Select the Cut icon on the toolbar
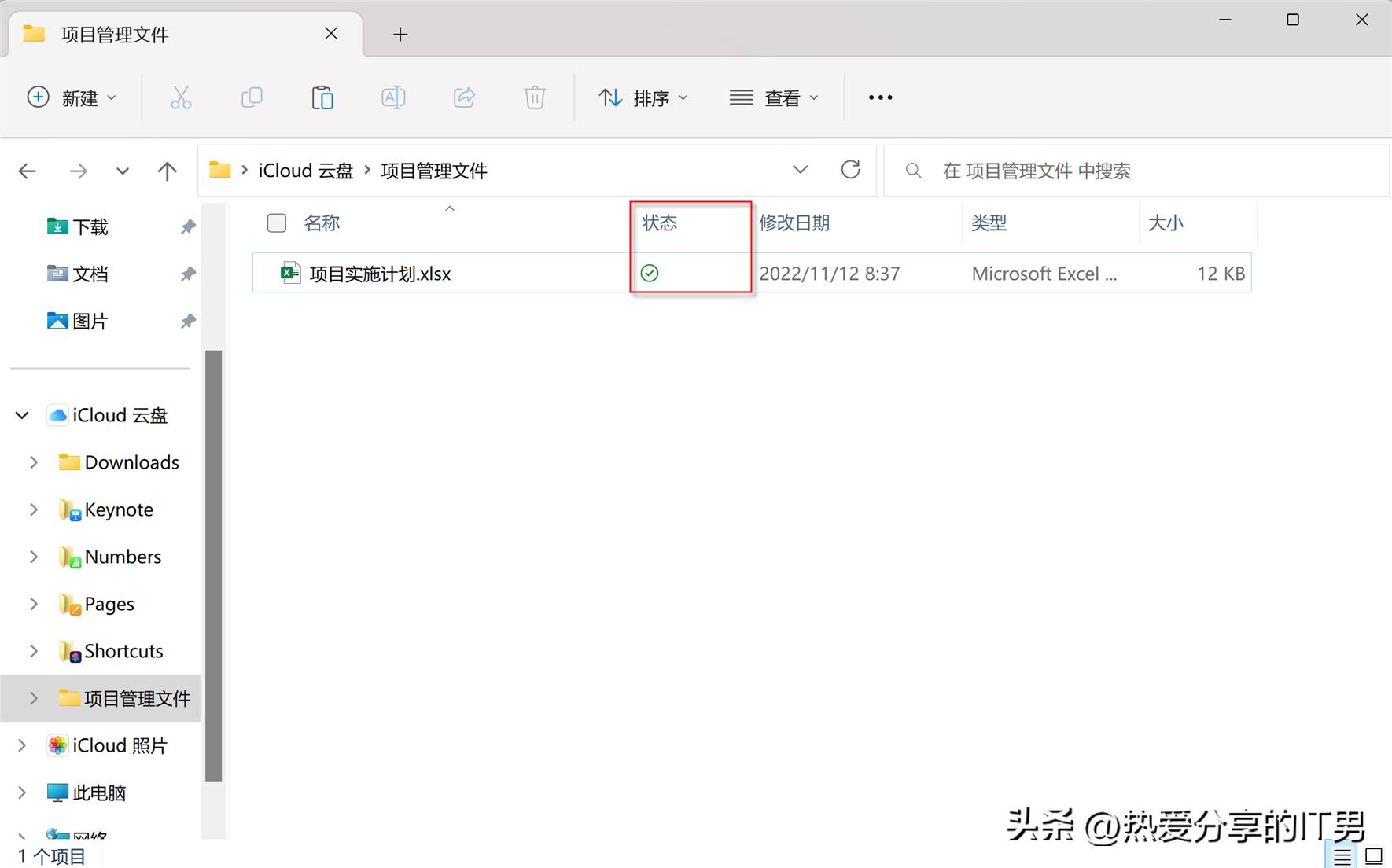This screenshot has width=1392, height=868. (181, 97)
